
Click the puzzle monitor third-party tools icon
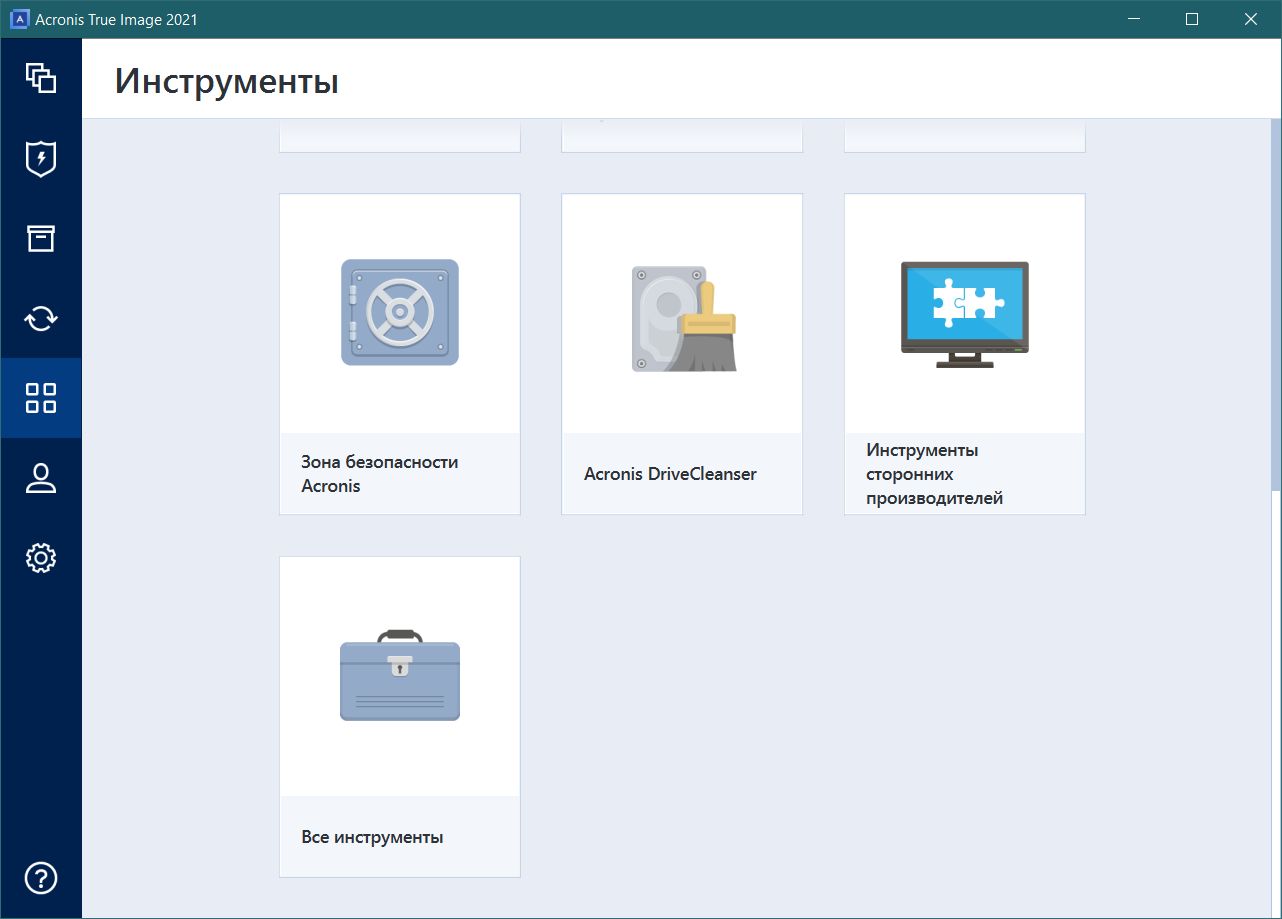tap(965, 315)
